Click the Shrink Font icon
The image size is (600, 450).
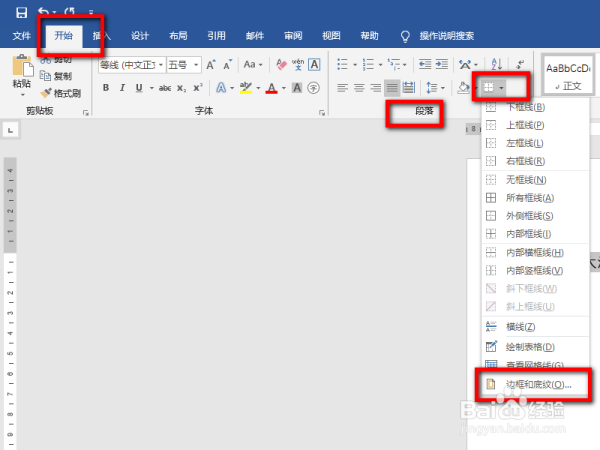click(228, 65)
